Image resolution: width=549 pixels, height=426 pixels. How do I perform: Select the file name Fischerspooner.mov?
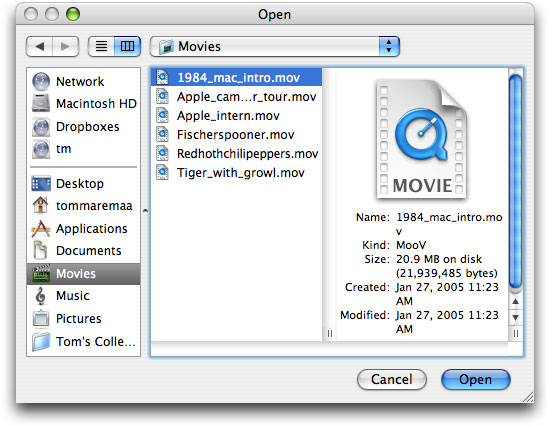pyautogui.click(x=236, y=135)
